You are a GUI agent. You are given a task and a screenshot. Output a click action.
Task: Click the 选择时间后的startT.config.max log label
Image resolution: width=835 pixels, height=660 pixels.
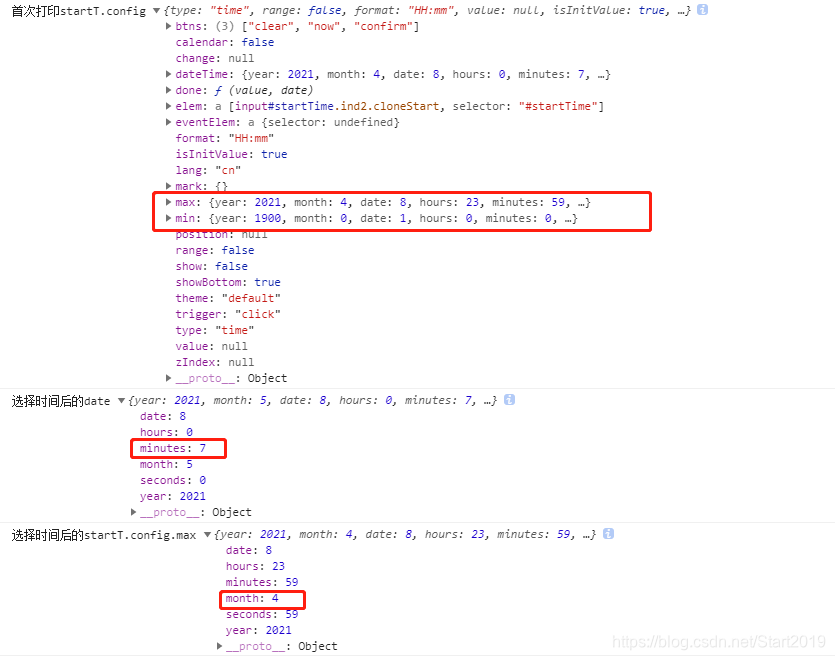[x=104, y=535]
